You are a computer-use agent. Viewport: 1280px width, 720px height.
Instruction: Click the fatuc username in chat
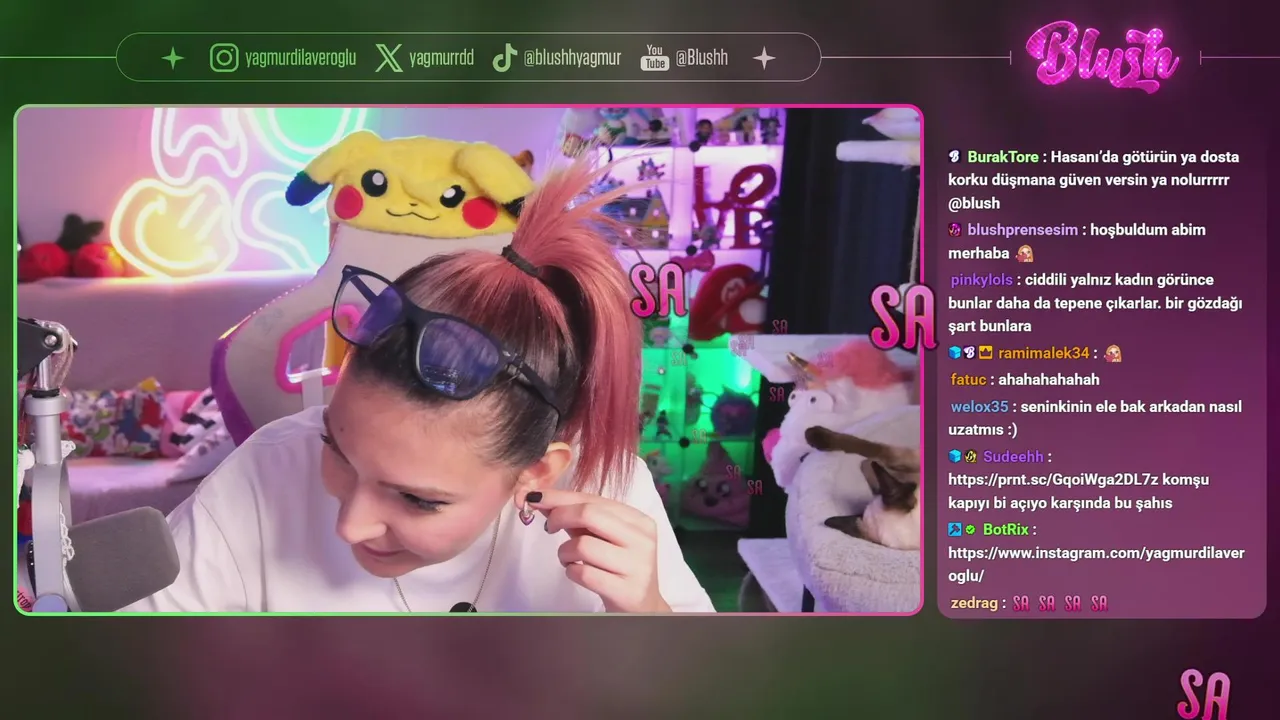coord(968,380)
